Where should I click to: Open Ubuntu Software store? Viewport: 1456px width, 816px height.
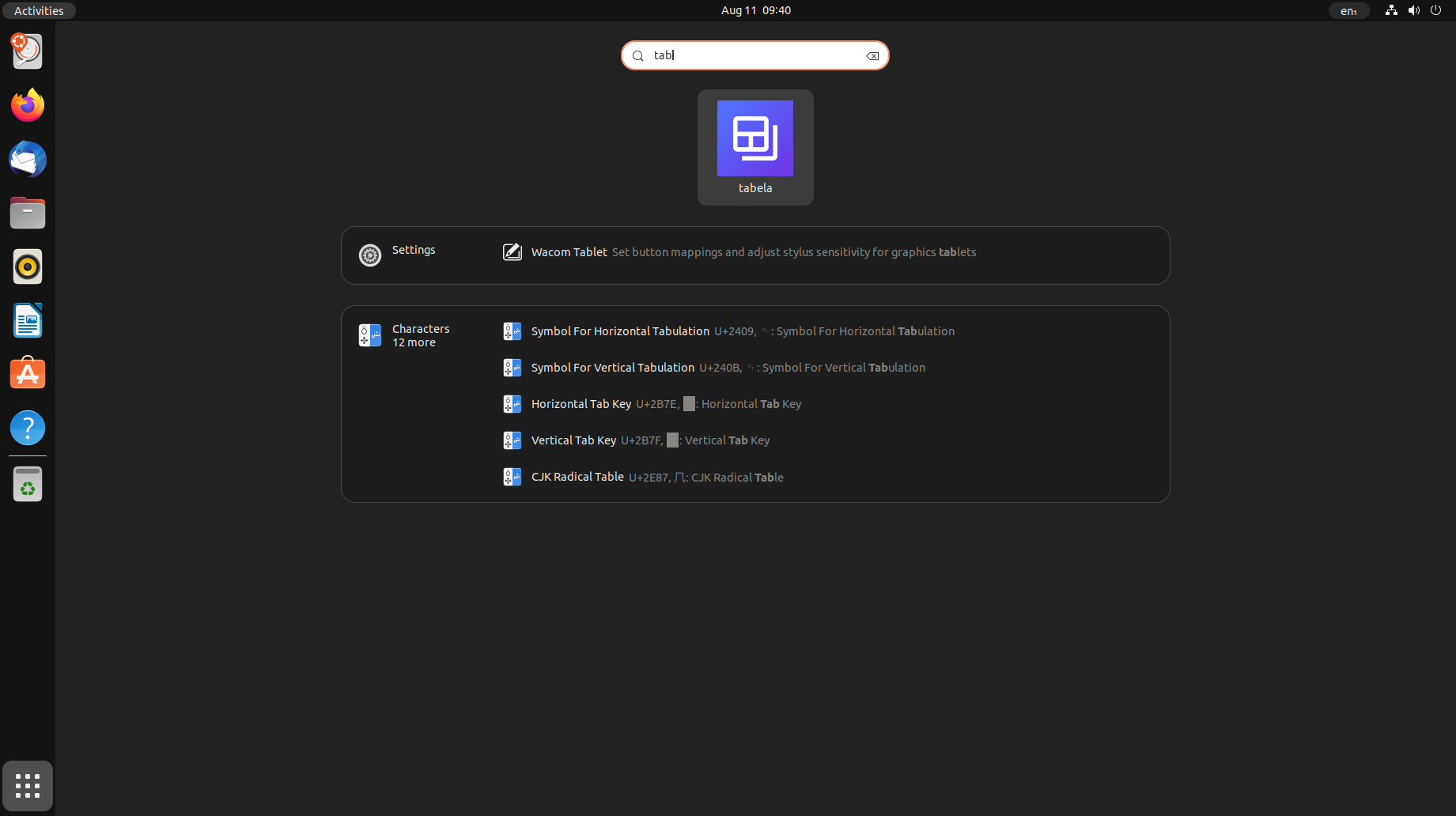coord(27,372)
